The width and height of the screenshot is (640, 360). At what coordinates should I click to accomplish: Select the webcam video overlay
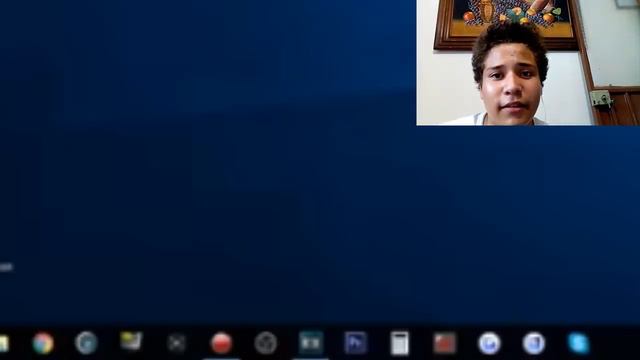(528, 62)
